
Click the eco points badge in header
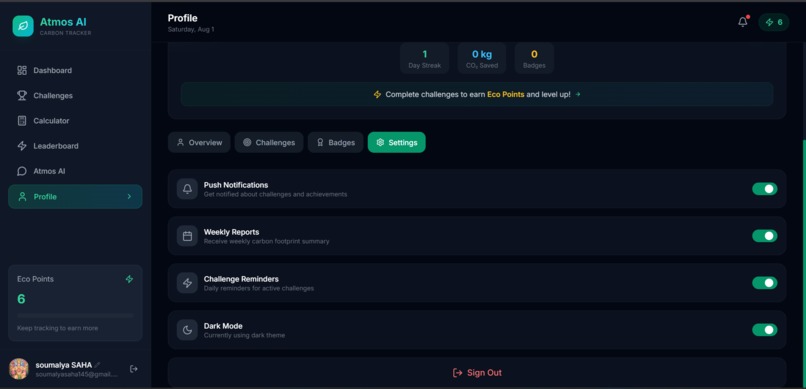pos(774,22)
